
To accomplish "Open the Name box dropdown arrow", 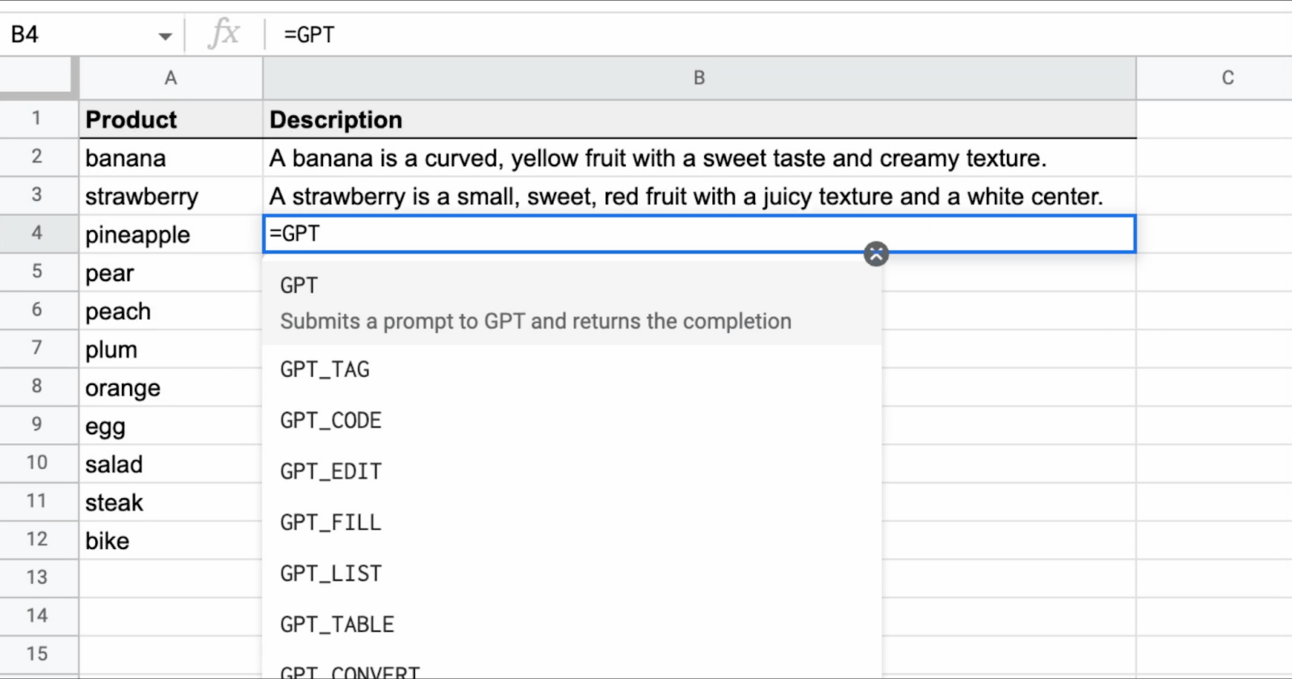I will 165,37.
